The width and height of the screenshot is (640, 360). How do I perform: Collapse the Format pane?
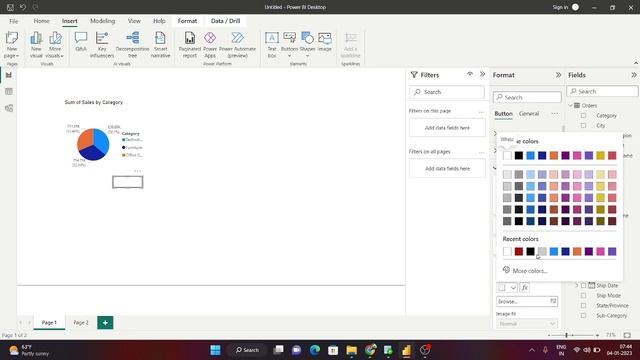[x=558, y=75]
